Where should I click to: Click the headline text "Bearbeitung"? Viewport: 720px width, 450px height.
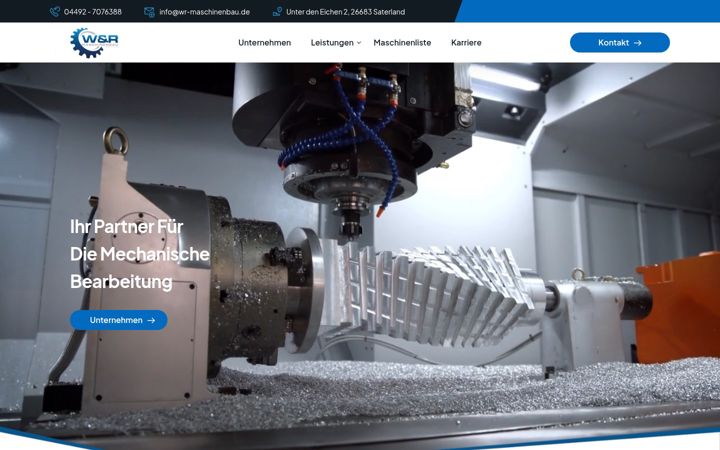121,281
